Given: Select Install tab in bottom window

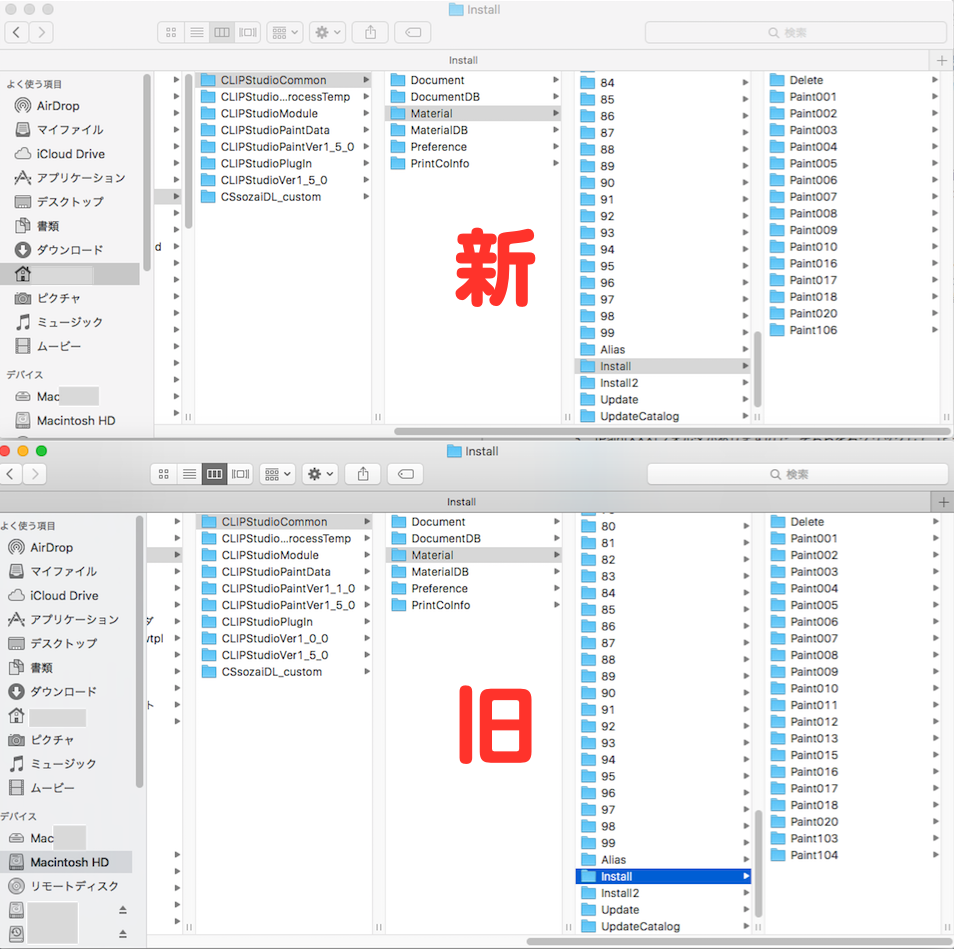Looking at the screenshot, I should [x=462, y=502].
